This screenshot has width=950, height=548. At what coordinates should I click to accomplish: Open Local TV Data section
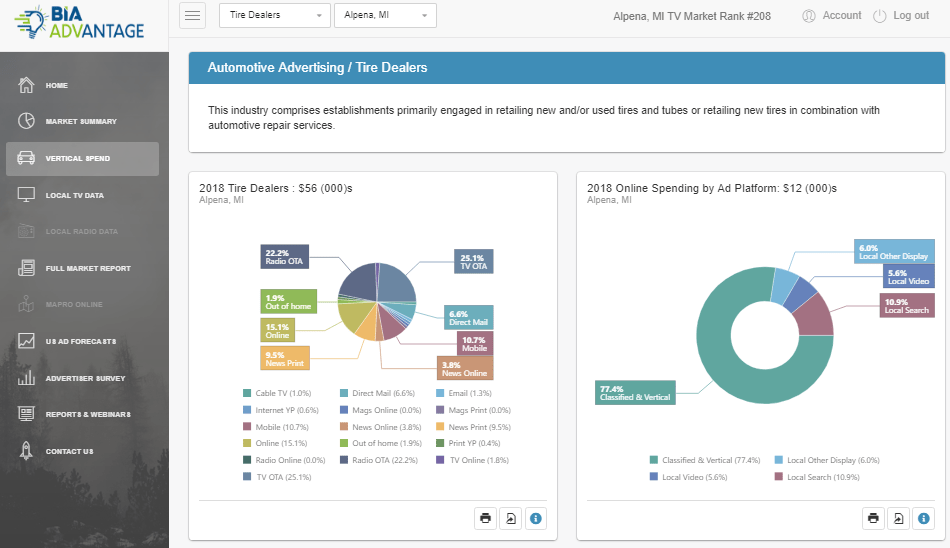[82, 195]
